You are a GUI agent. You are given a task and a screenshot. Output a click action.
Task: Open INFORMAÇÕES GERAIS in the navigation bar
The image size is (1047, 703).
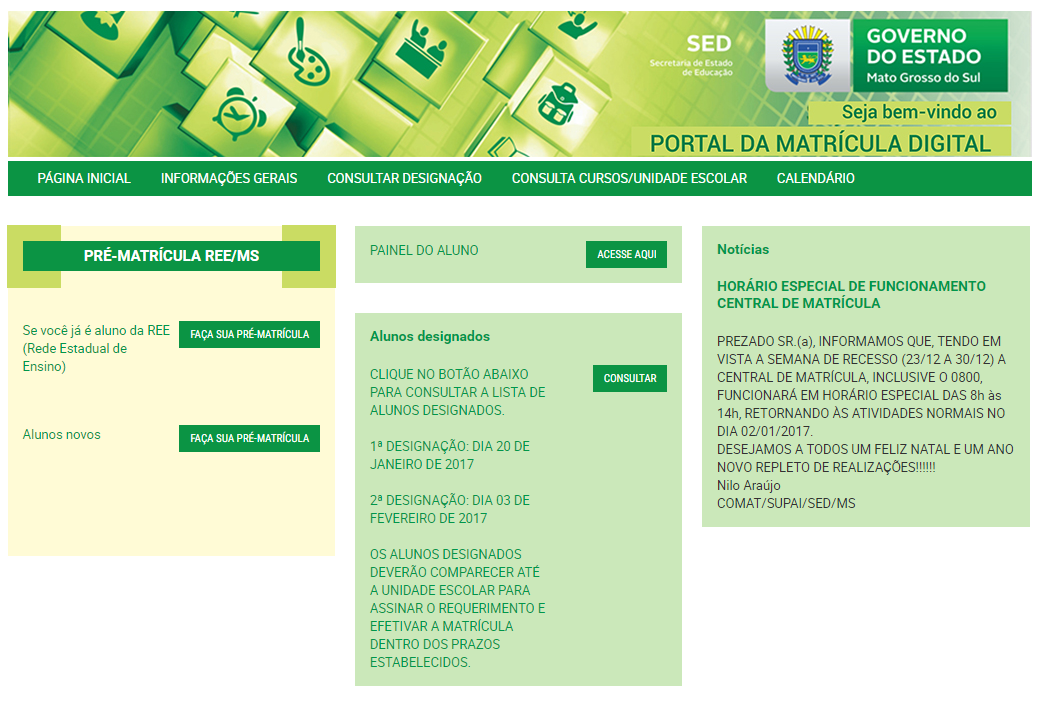tap(229, 178)
